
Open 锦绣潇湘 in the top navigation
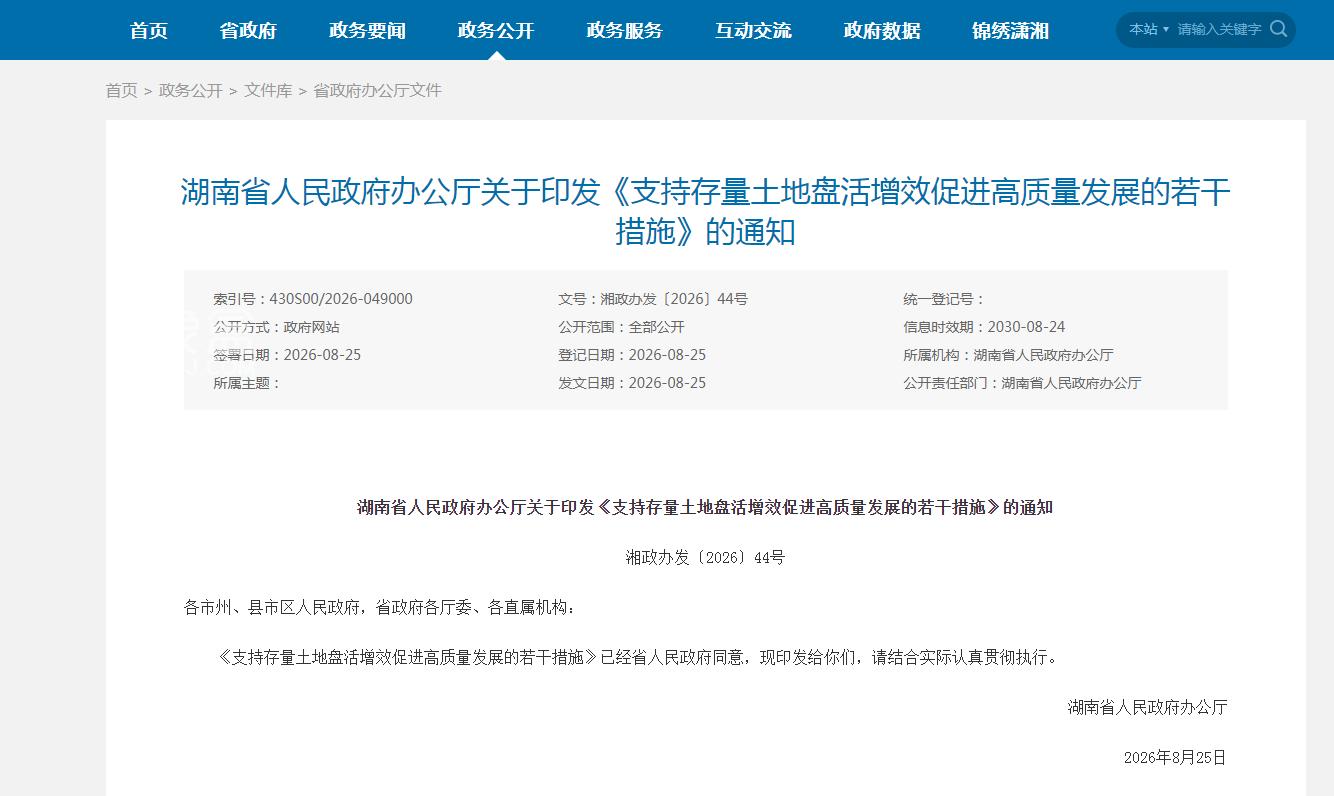[x=1010, y=30]
